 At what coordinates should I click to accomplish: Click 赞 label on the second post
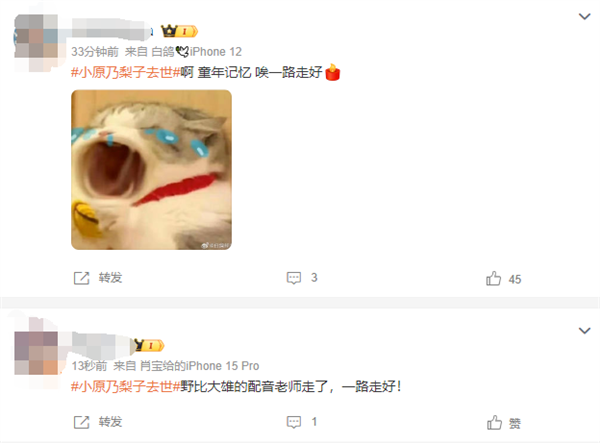coord(515,423)
